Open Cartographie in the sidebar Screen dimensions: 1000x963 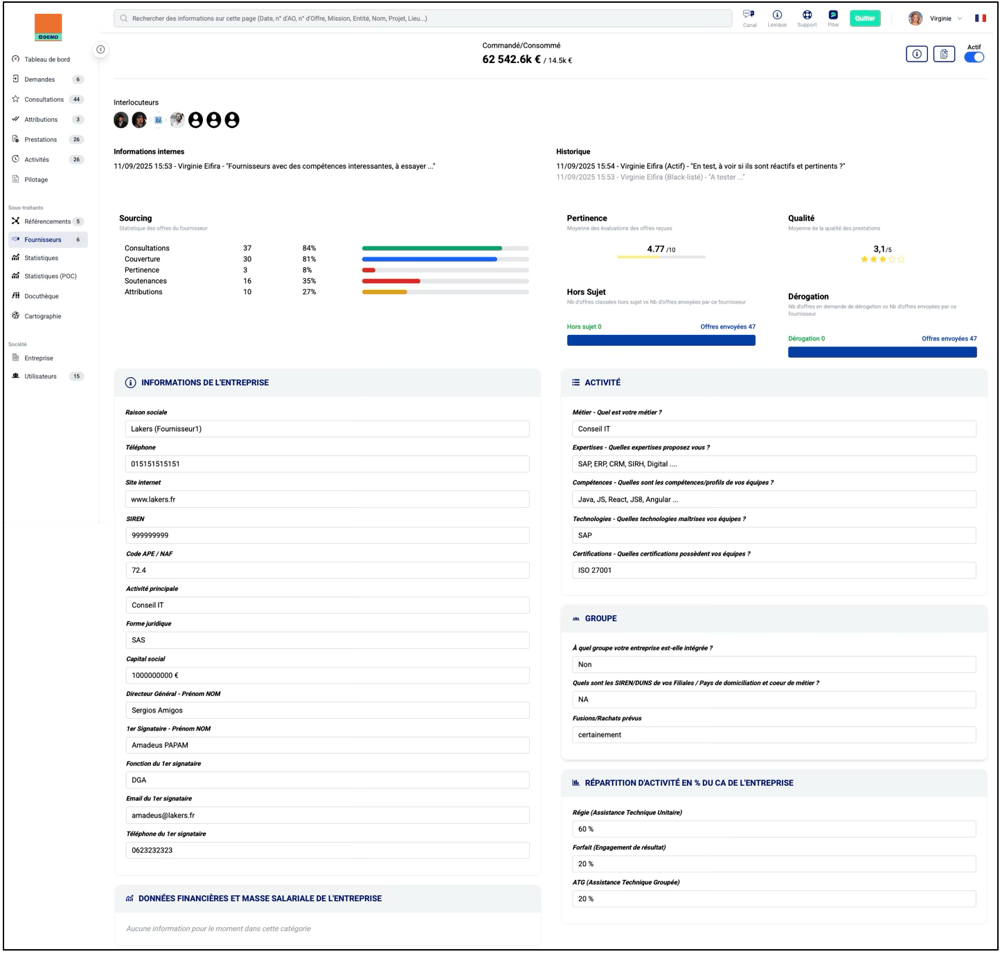[42, 316]
